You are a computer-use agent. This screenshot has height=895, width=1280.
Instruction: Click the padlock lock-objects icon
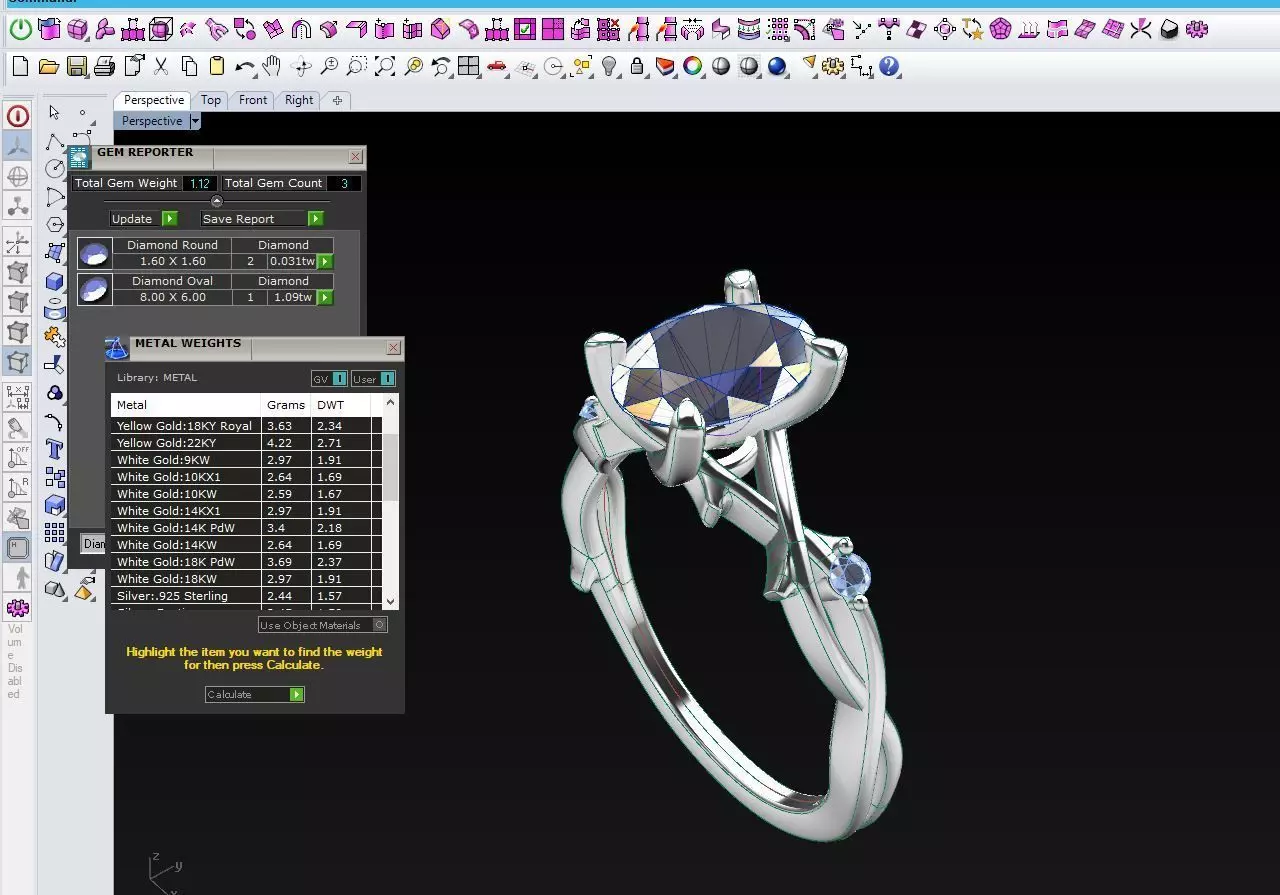click(x=637, y=67)
